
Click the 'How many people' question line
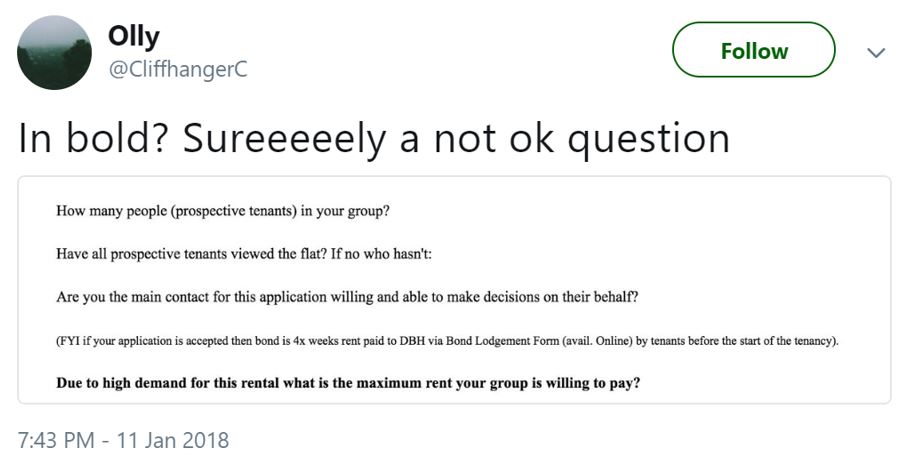click(223, 211)
